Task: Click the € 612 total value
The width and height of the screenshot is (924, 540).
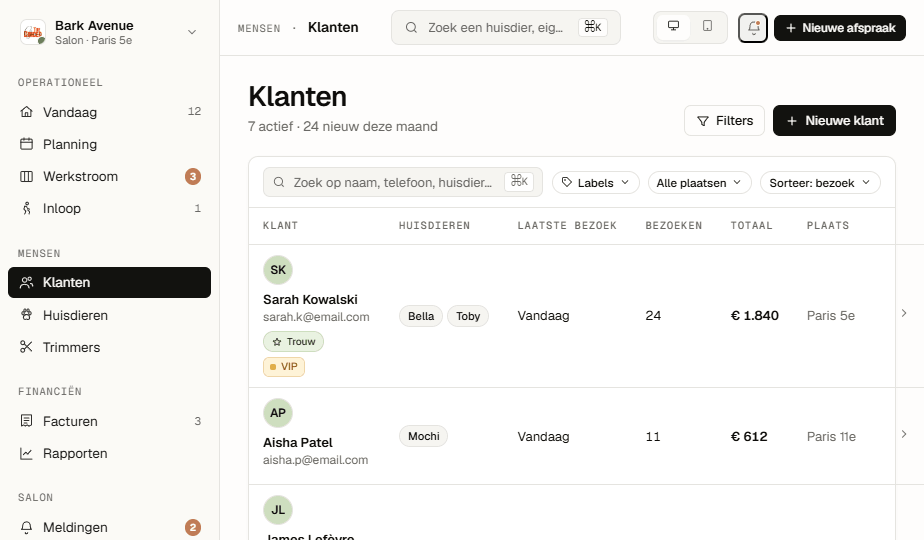Action: (749, 436)
